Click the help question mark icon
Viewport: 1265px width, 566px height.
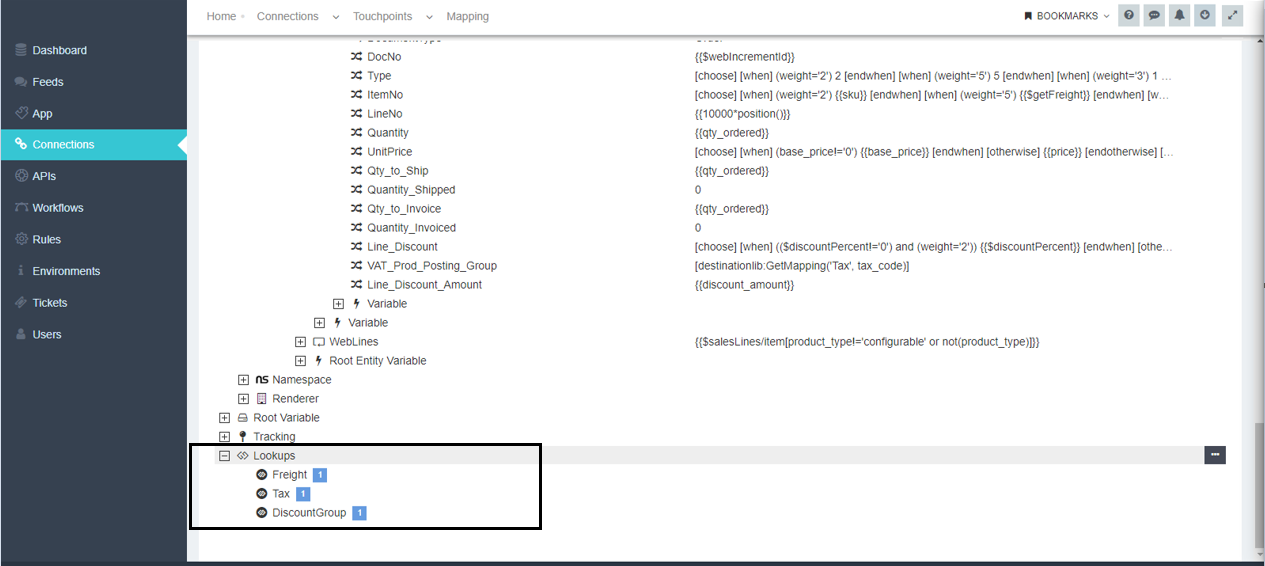tap(1129, 16)
